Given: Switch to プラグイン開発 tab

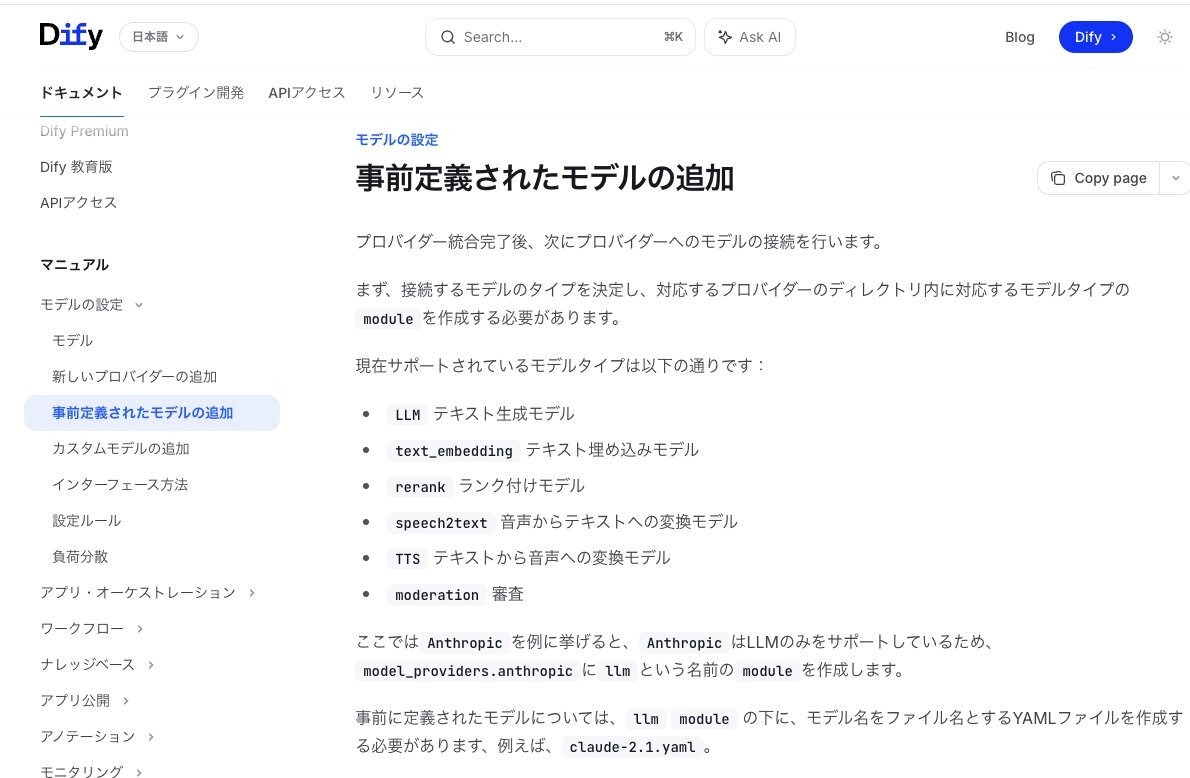Looking at the screenshot, I should coord(196,93).
